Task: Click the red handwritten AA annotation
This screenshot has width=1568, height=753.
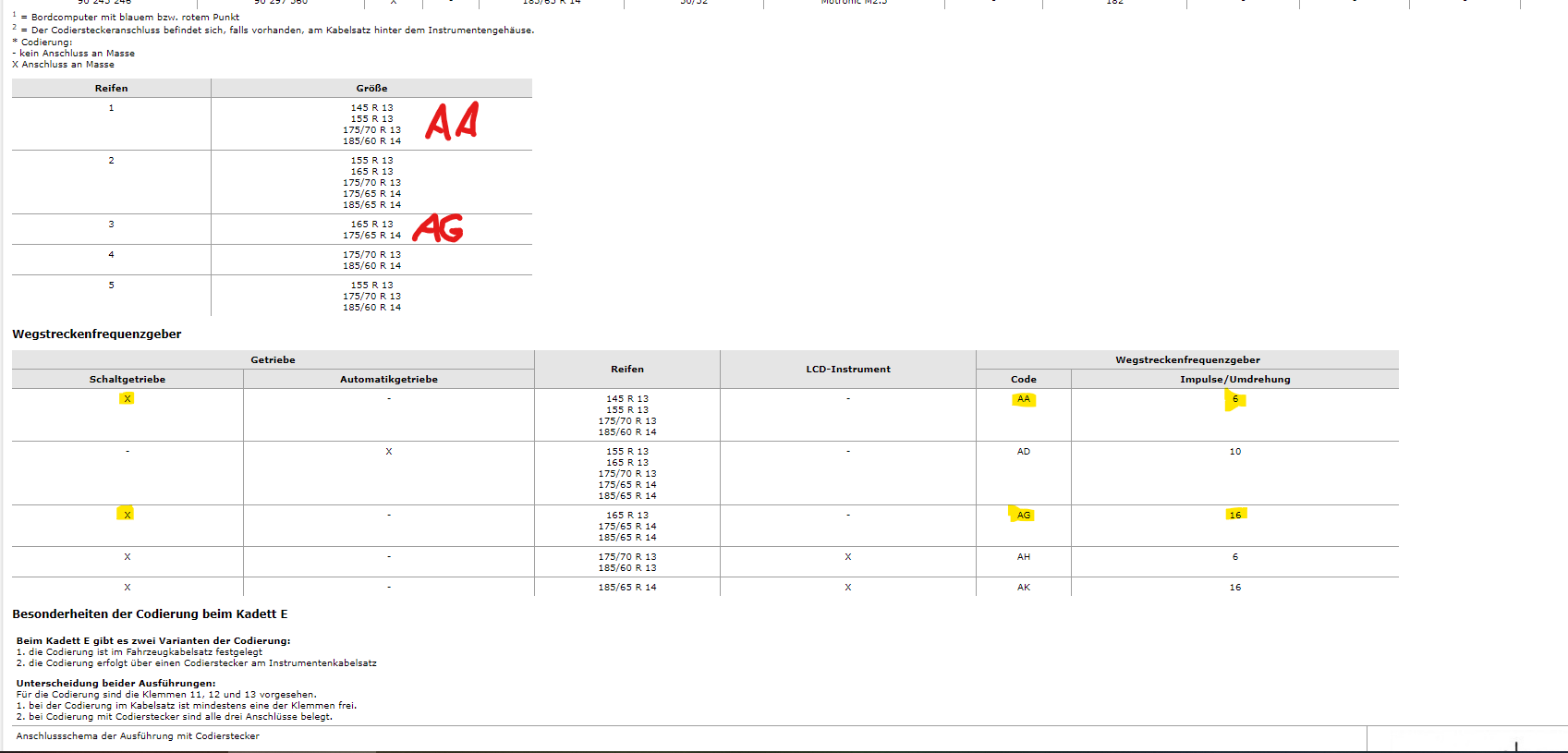Action: click(452, 121)
